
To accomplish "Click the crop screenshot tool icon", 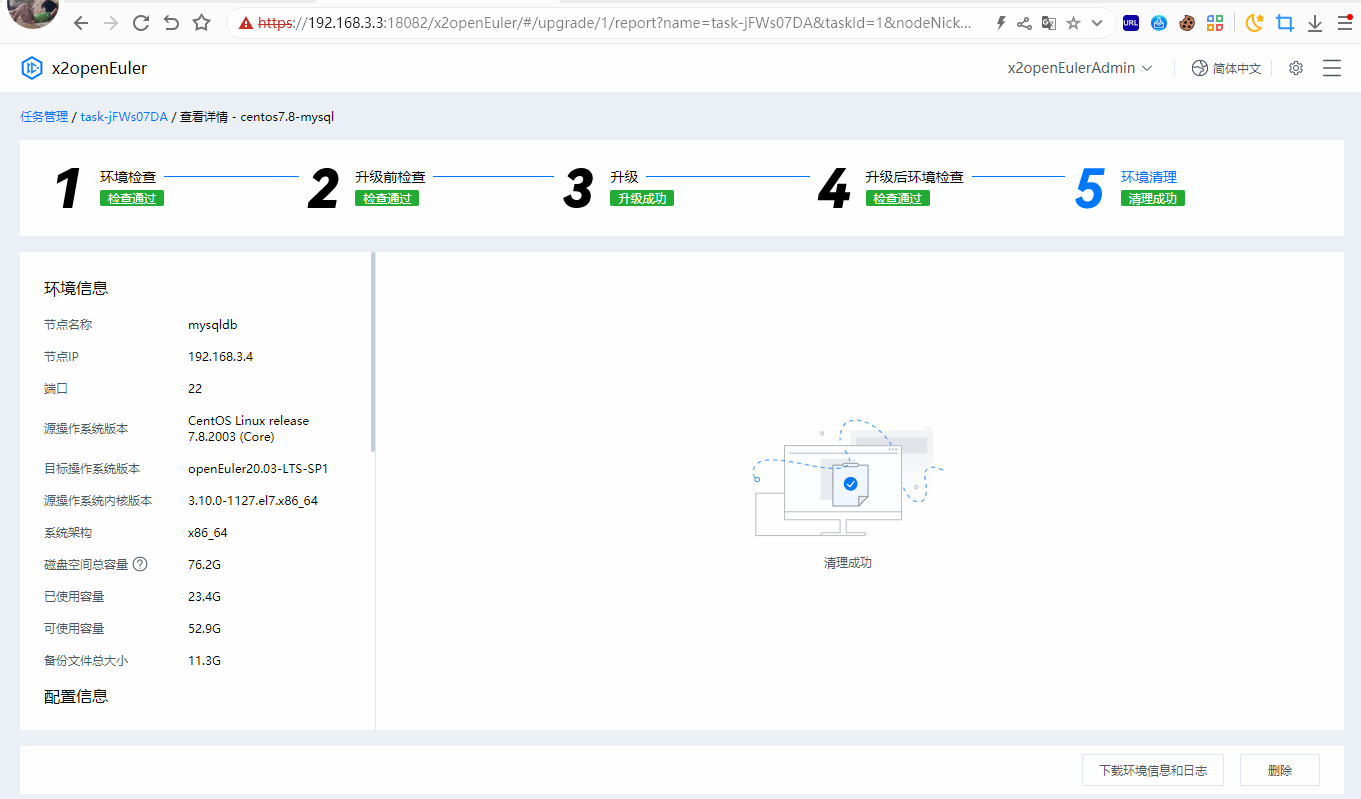I will pyautogui.click(x=1285, y=22).
